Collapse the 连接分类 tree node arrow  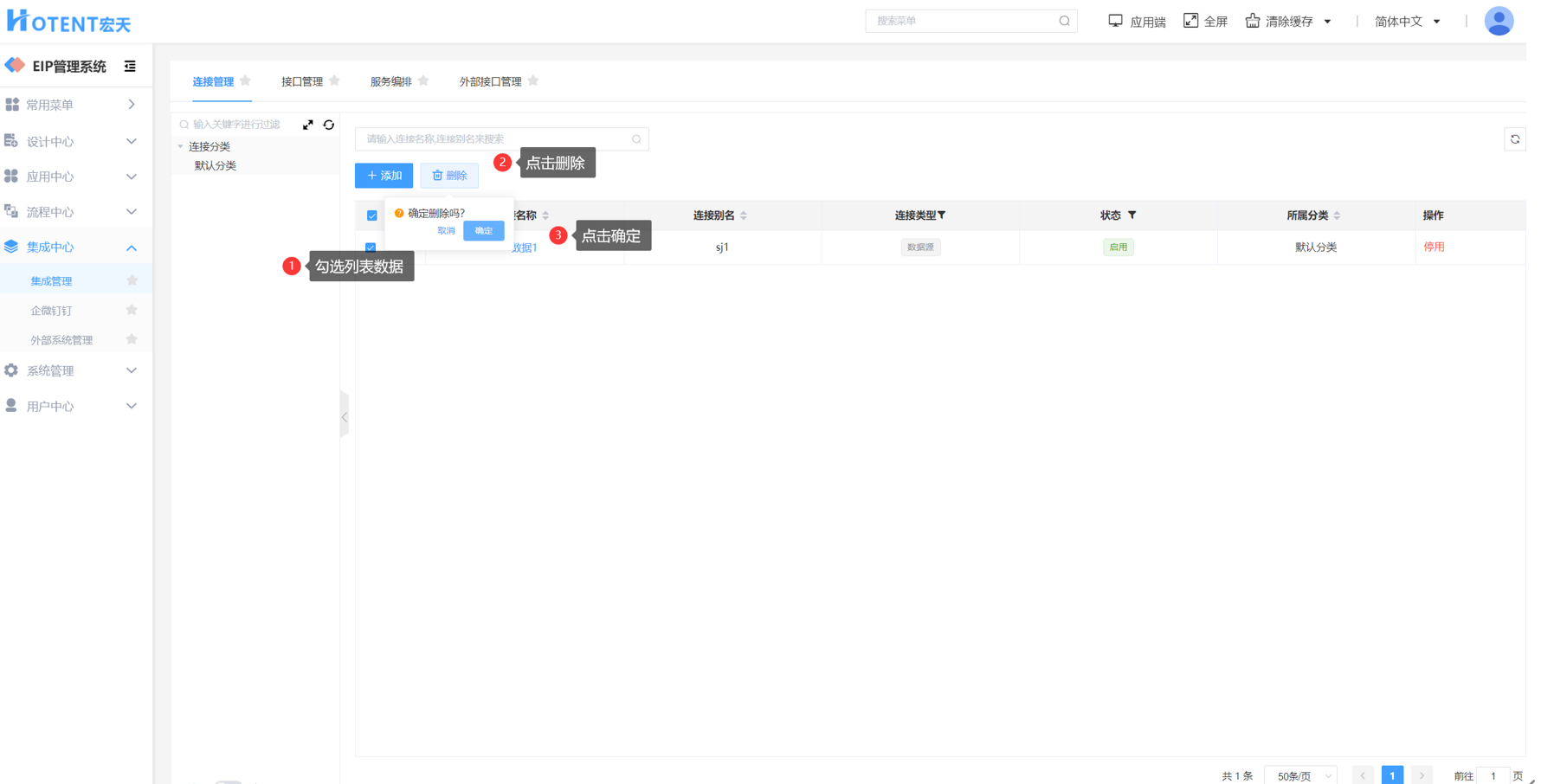click(181, 147)
